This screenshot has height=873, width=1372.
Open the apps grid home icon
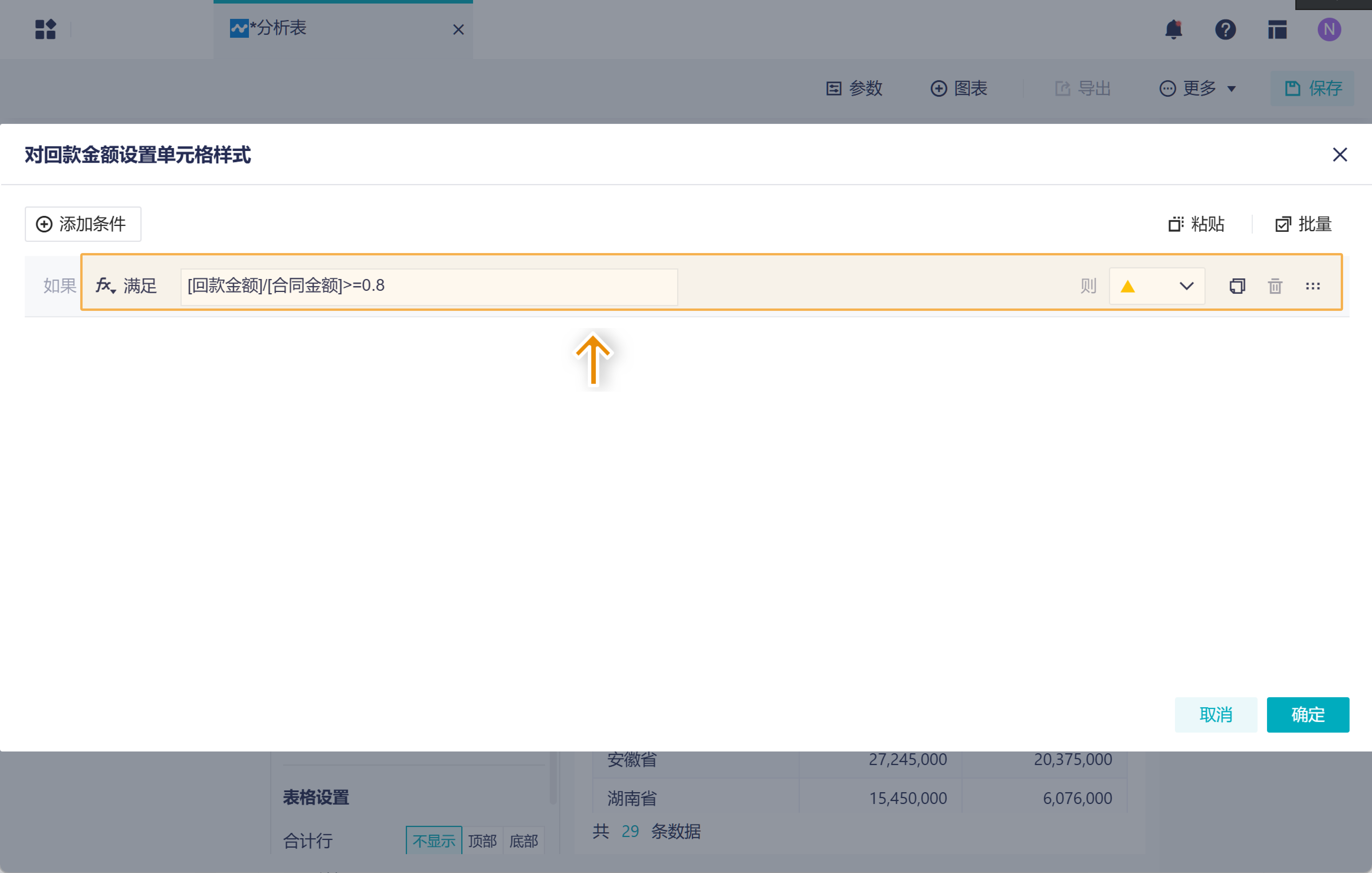46,29
